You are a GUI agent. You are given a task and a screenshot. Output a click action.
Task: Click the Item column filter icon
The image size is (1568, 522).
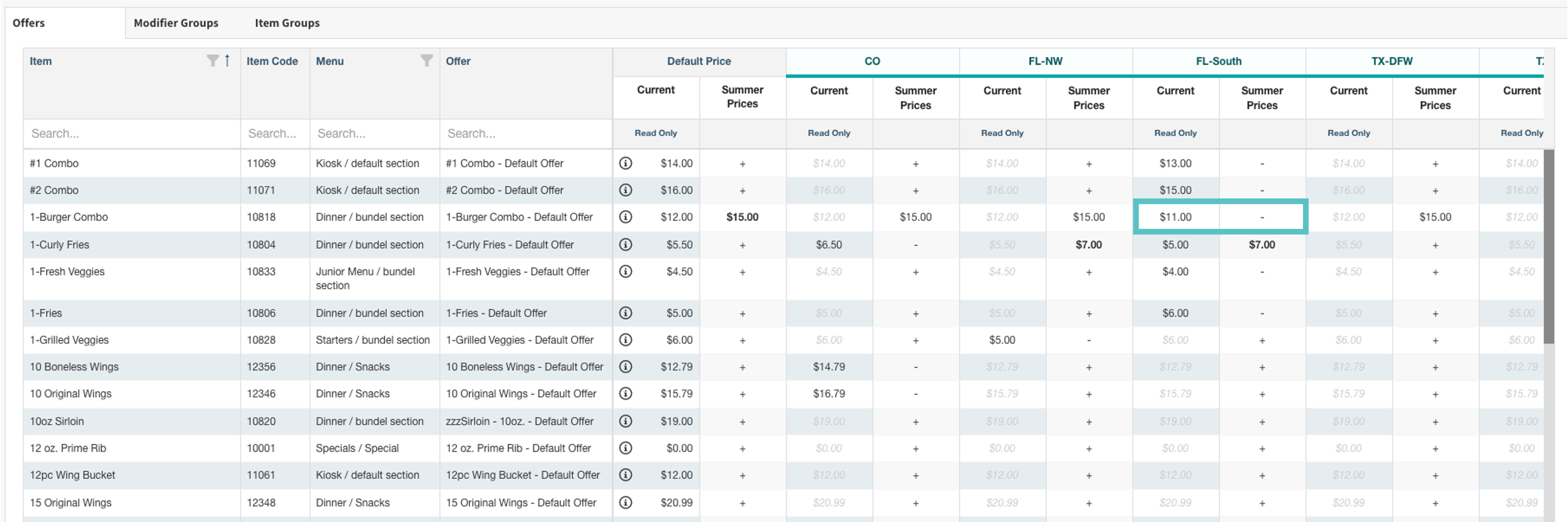tap(212, 60)
